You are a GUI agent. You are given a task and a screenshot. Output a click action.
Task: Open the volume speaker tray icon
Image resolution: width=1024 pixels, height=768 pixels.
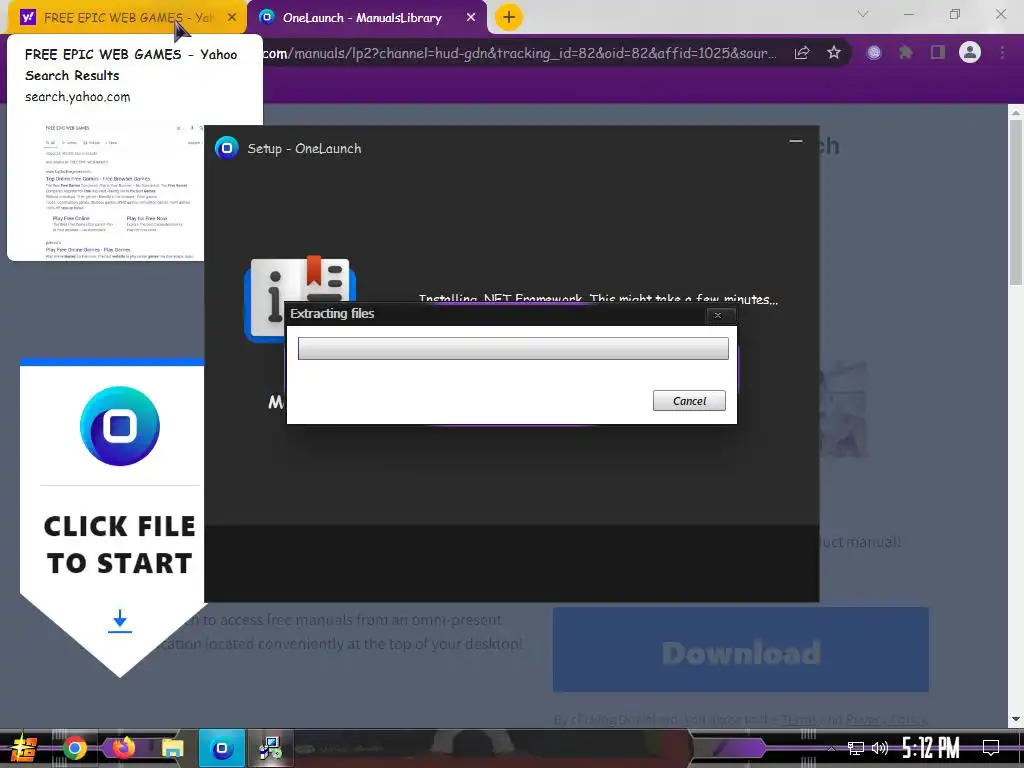[x=880, y=748]
